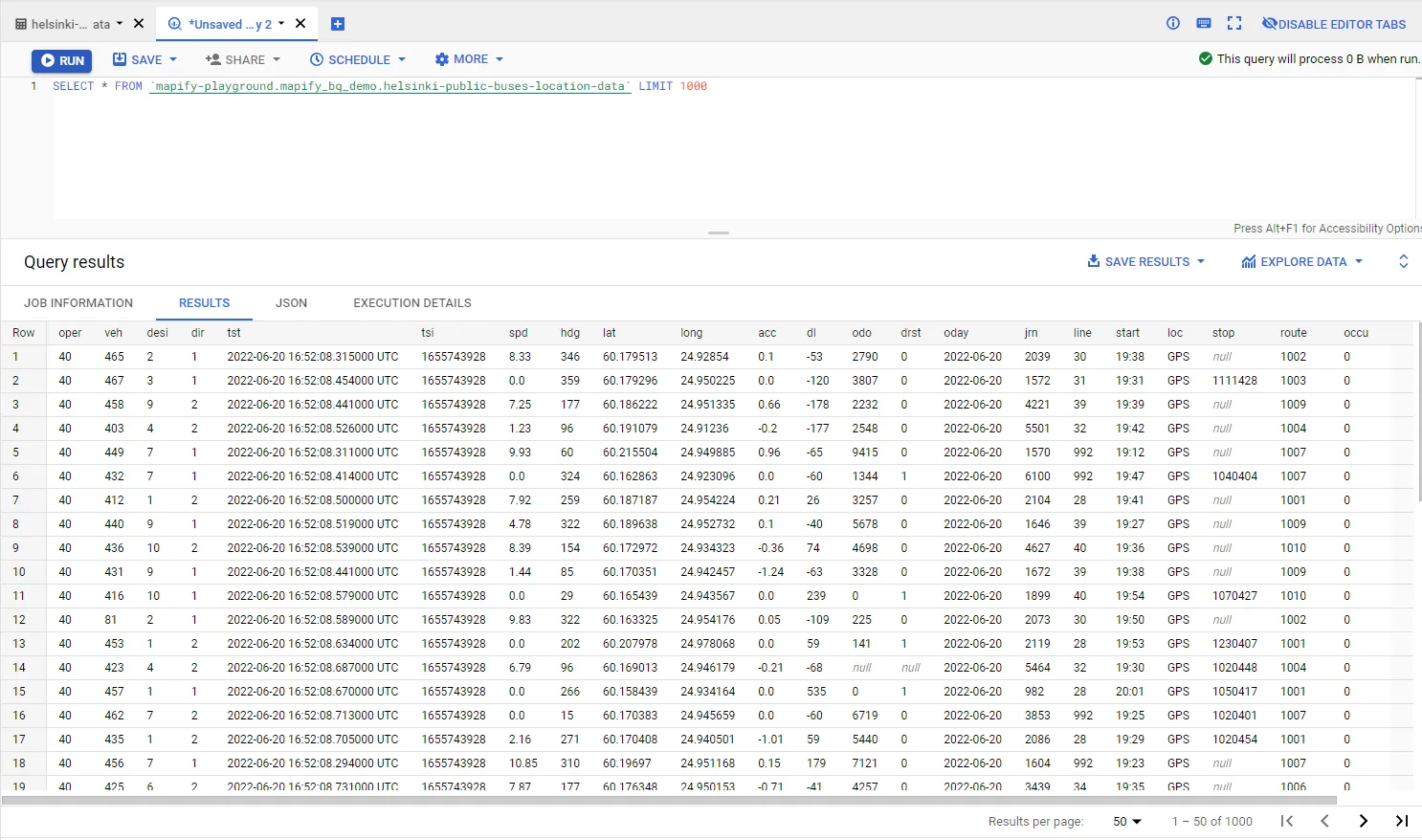Click long value 24.951335 in row 3
The height and width of the screenshot is (840, 1422).
[708, 405]
